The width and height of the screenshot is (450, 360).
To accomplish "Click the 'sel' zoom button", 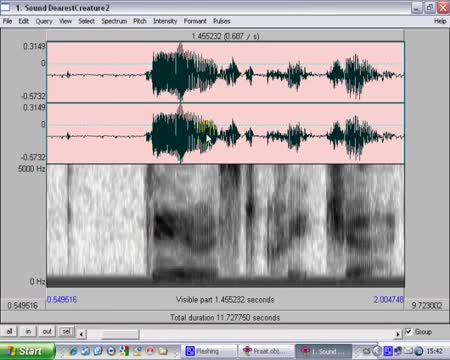I will (x=66, y=331).
